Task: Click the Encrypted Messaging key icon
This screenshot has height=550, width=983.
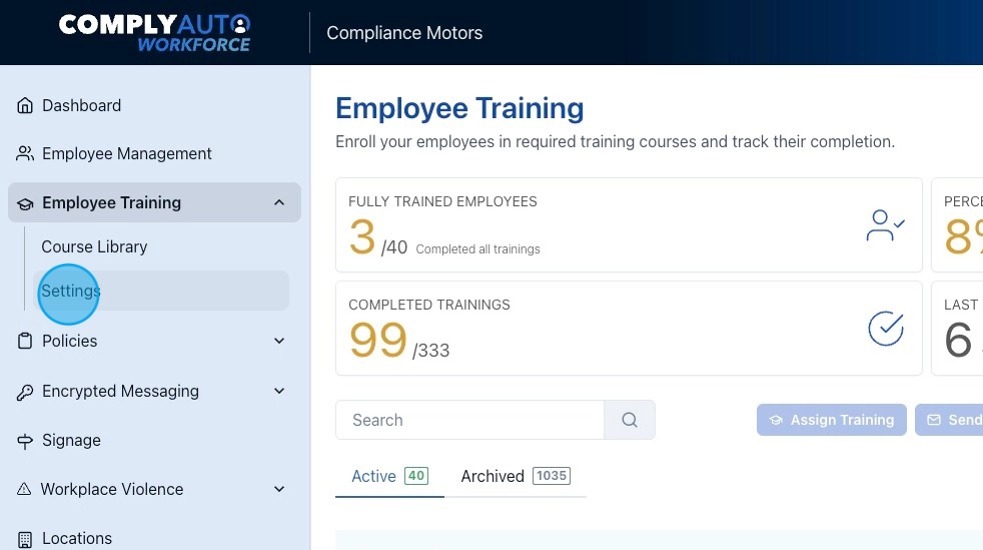Action: (25, 392)
